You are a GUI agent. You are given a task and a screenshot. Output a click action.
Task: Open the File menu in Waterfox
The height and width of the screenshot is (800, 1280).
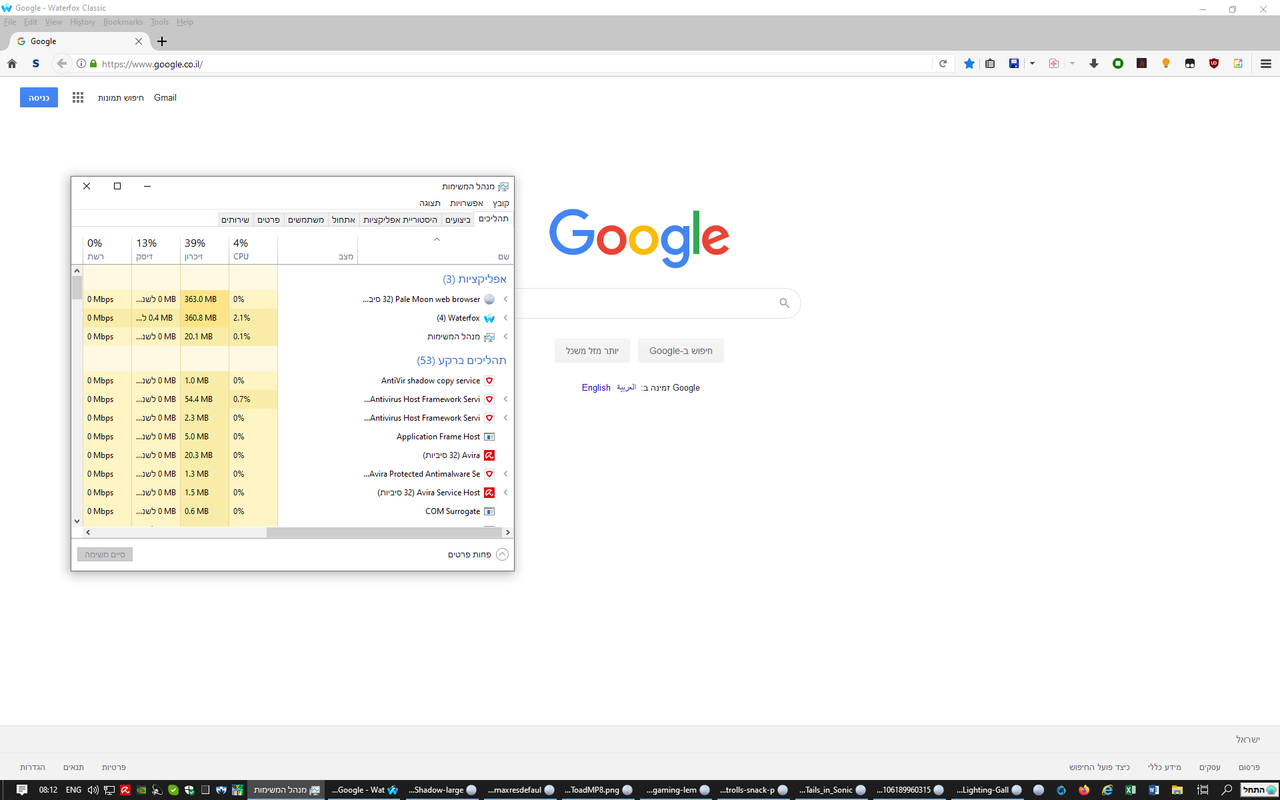tap(10, 21)
